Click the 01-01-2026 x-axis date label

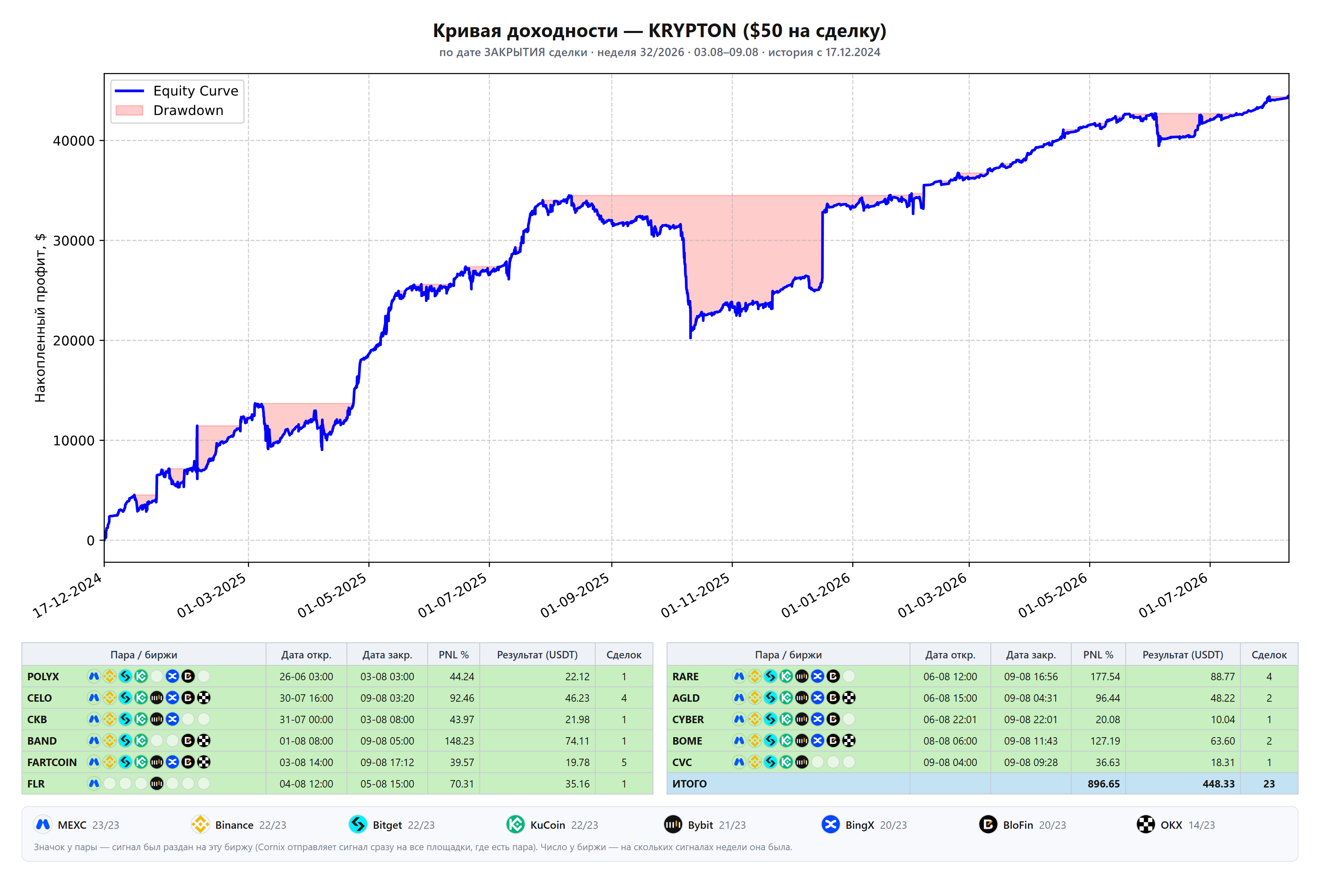click(816, 595)
